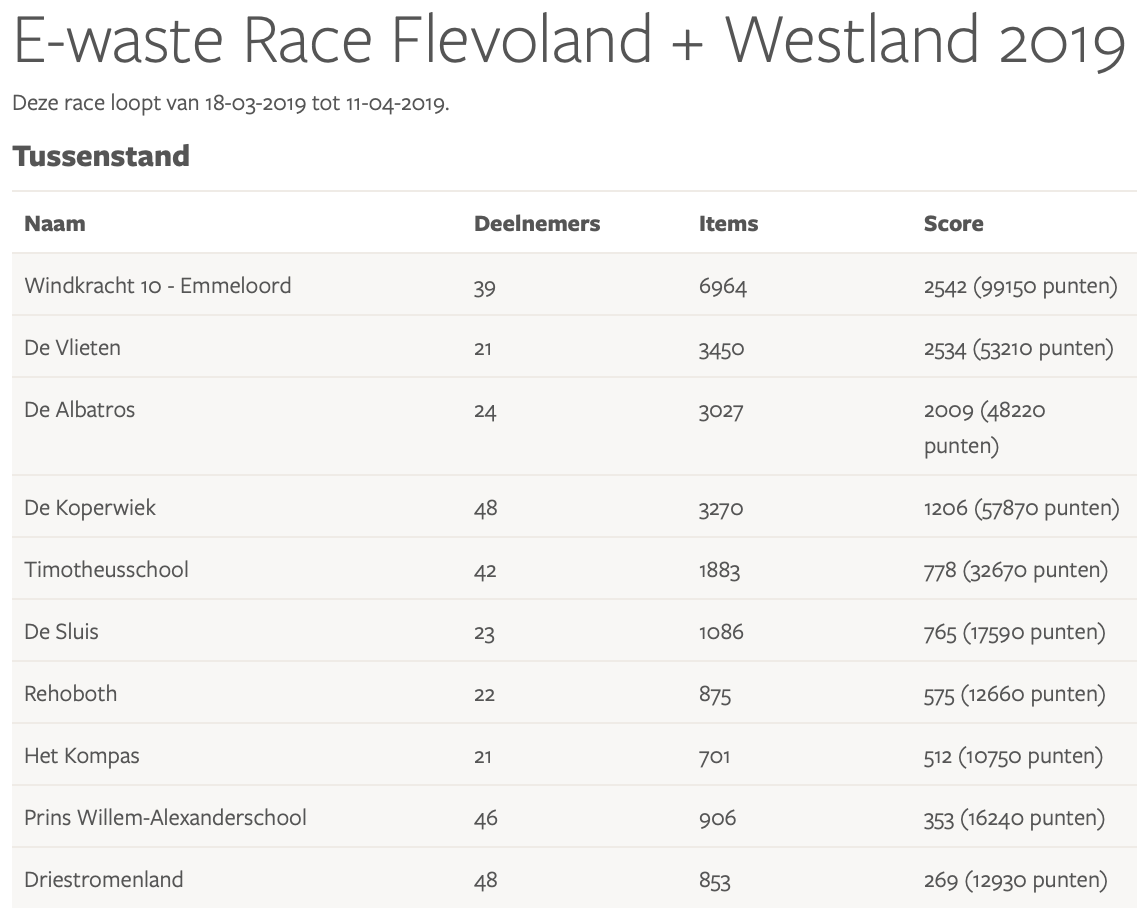Screen dimensions: 1148x920
Task: Click the Items column header
Action: pyautogui.click(x=728, y=224)
